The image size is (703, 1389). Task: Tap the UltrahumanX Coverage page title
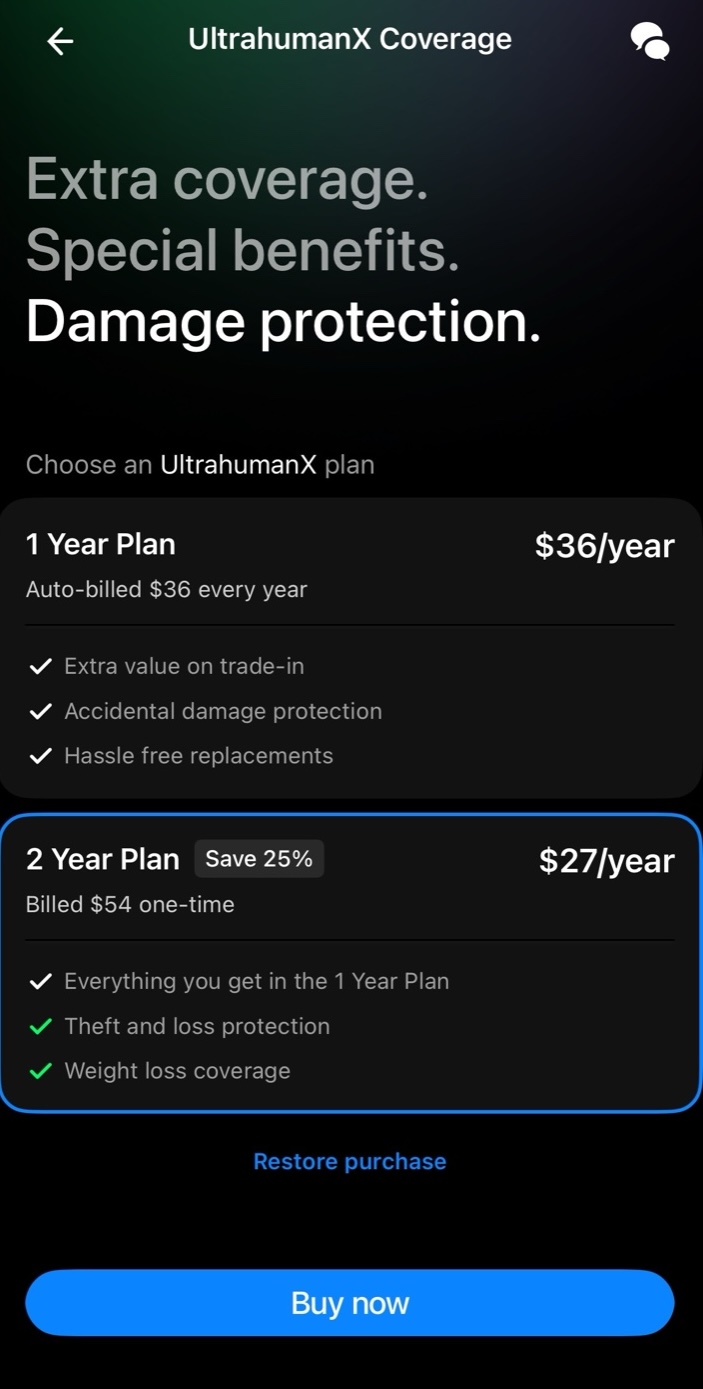pos(350,39)
